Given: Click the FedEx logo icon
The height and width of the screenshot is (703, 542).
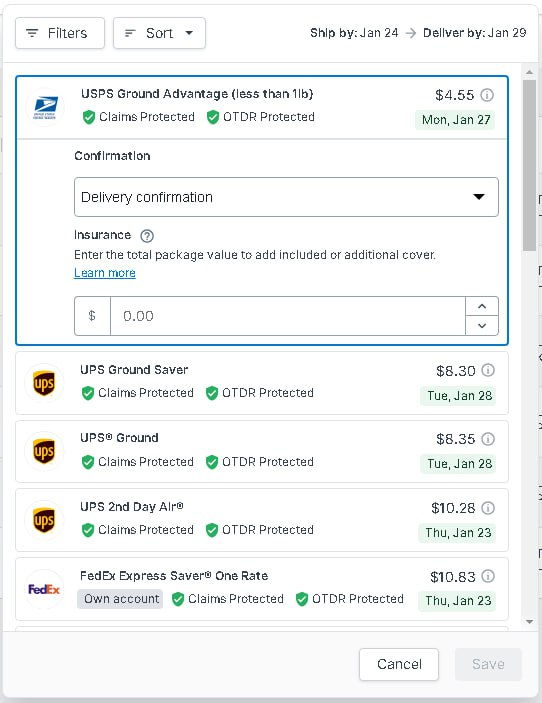Looking at the screenshot, I should (x=44, y=589).
